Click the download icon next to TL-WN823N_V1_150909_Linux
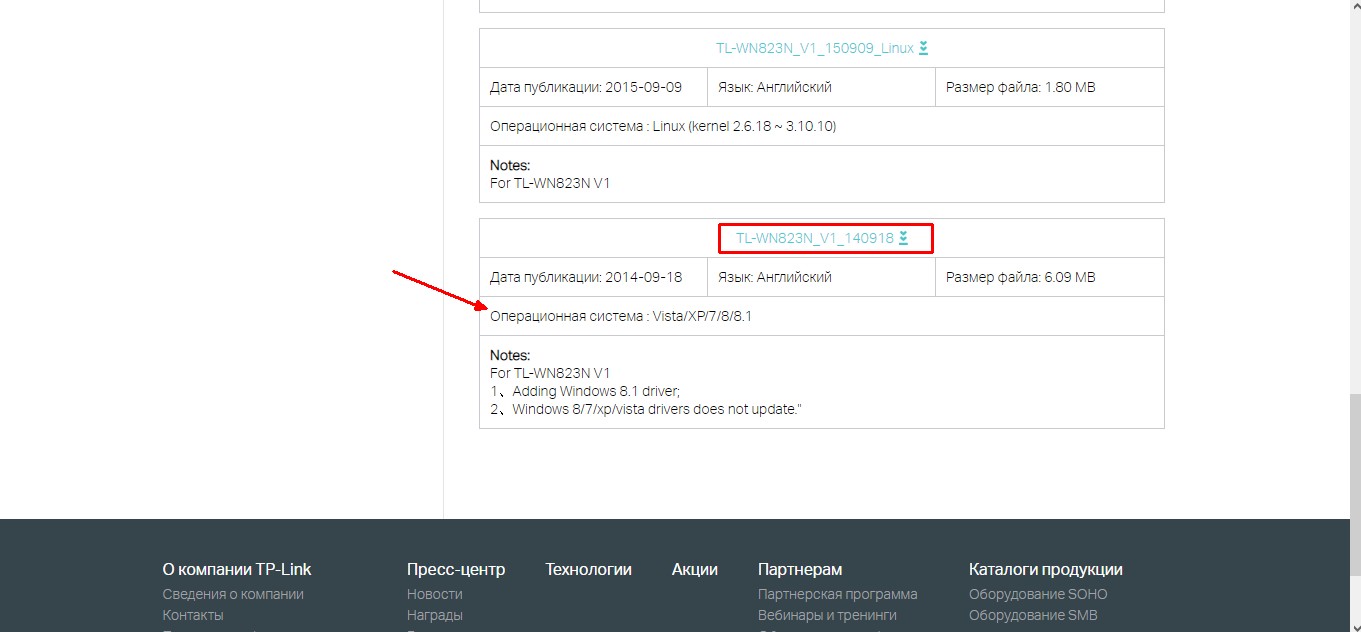This screenshot has height=632, width=1361. 923,47
